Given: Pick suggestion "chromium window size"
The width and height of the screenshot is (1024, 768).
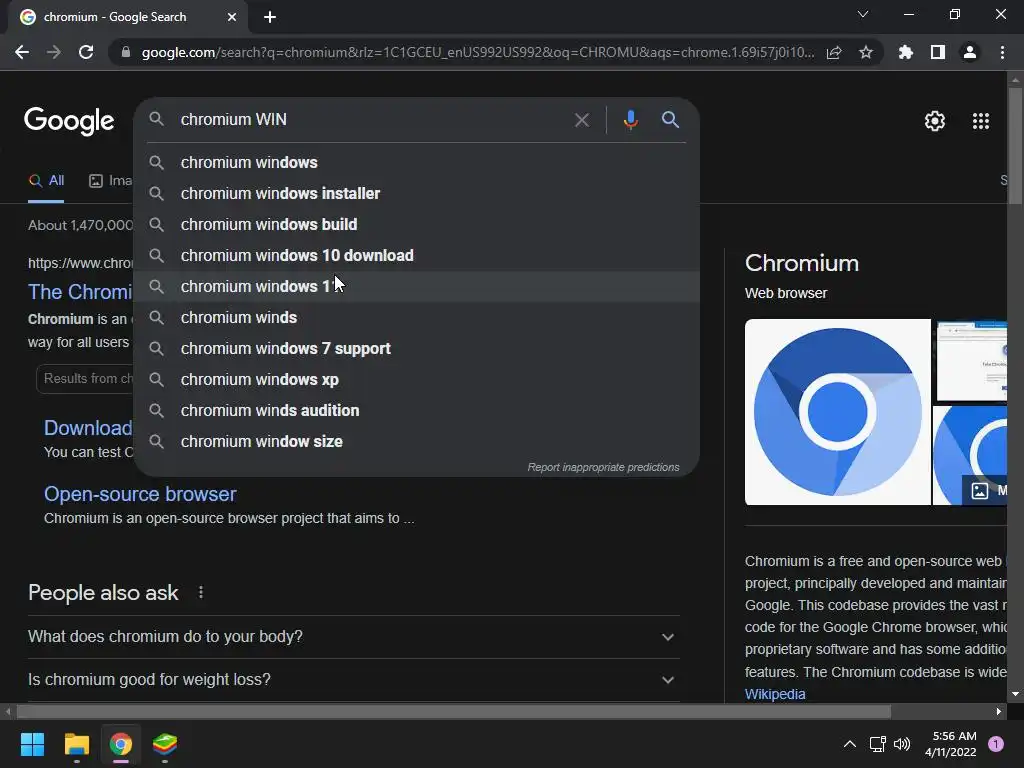Looking at the screenshot, I should pos(417,441).
